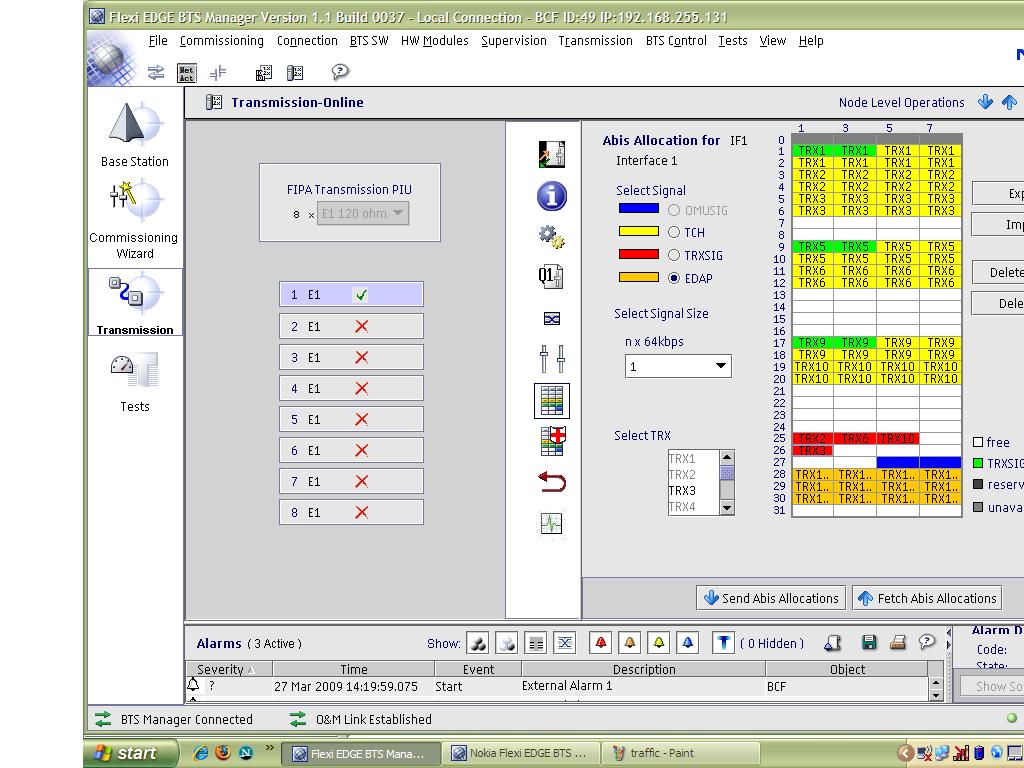1024x768 pixels.
Task: Expand the E1 120 ohm dropdown
Action: [x=398, y=213]
